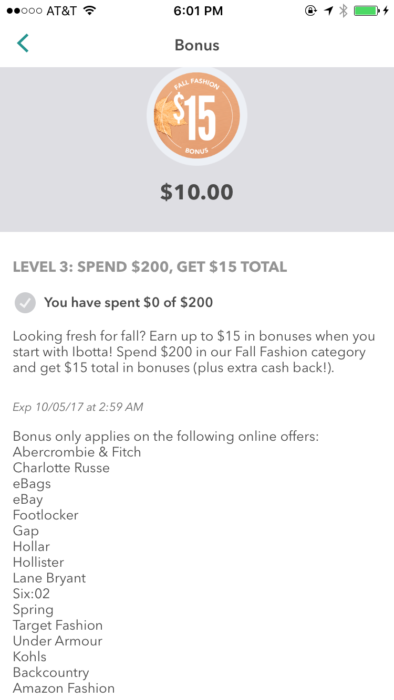Tap the $15 Fall Fashion bonus badge

click(197, 115)
